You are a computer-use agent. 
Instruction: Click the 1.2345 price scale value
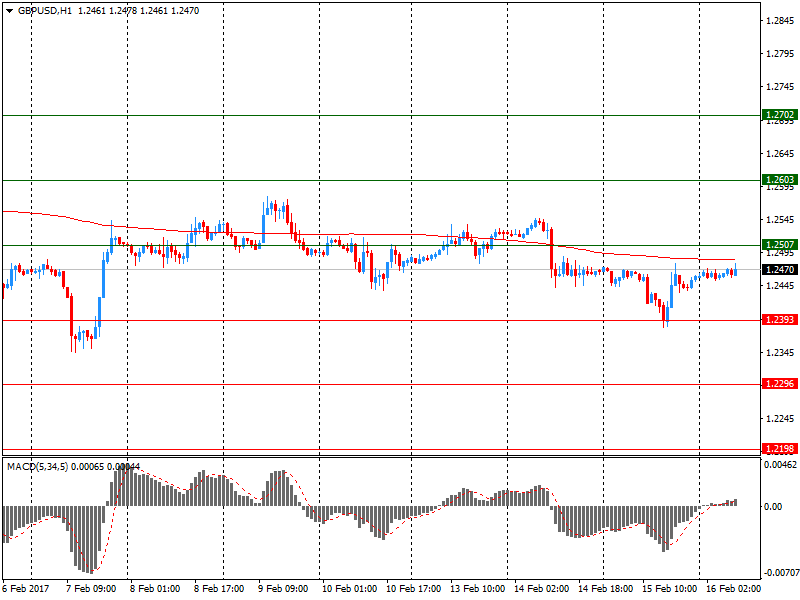780,353
